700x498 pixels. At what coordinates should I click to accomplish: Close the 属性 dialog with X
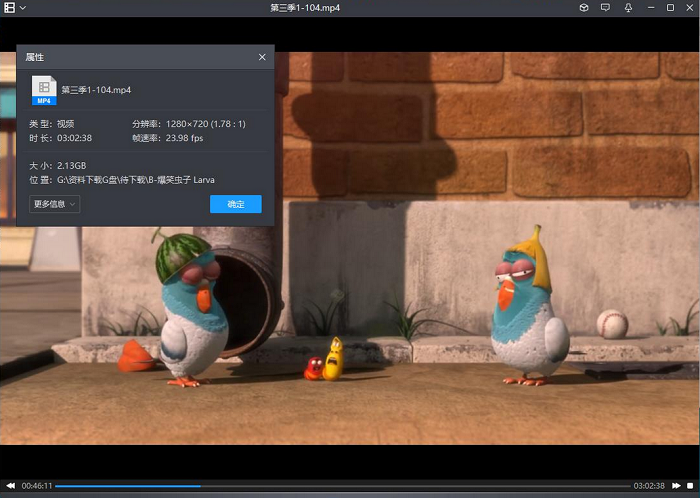pos(262,57)
